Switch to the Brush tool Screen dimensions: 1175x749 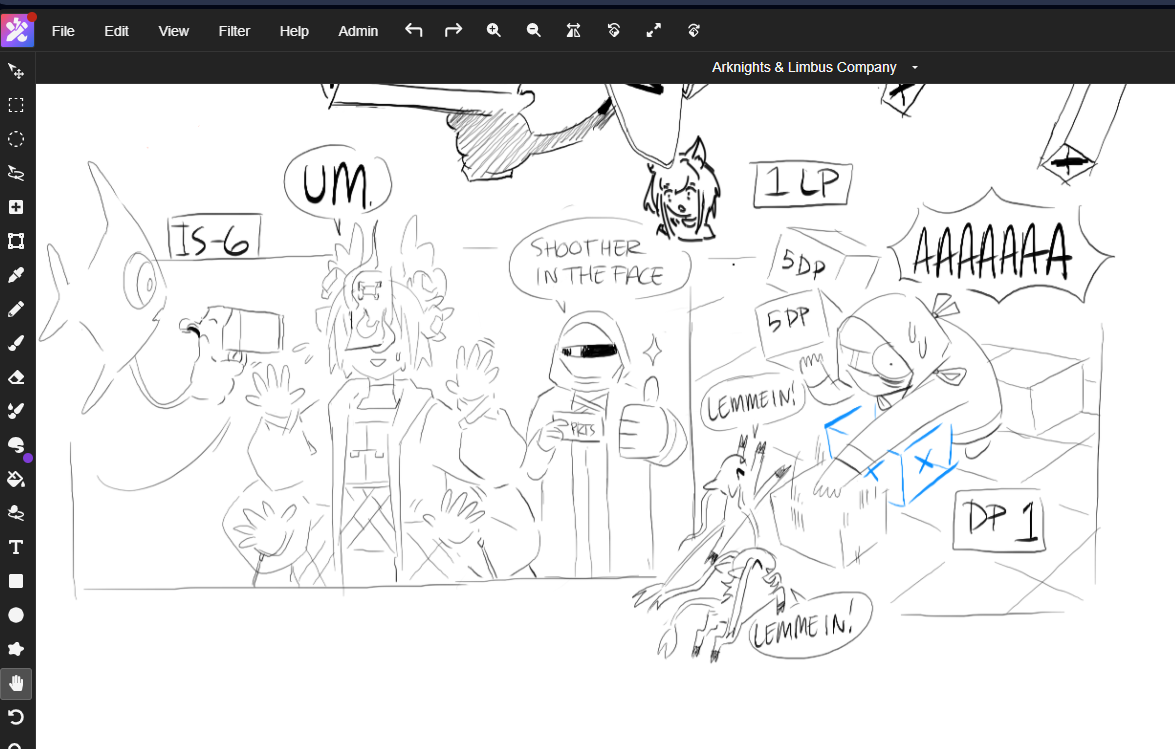(16, 343)
